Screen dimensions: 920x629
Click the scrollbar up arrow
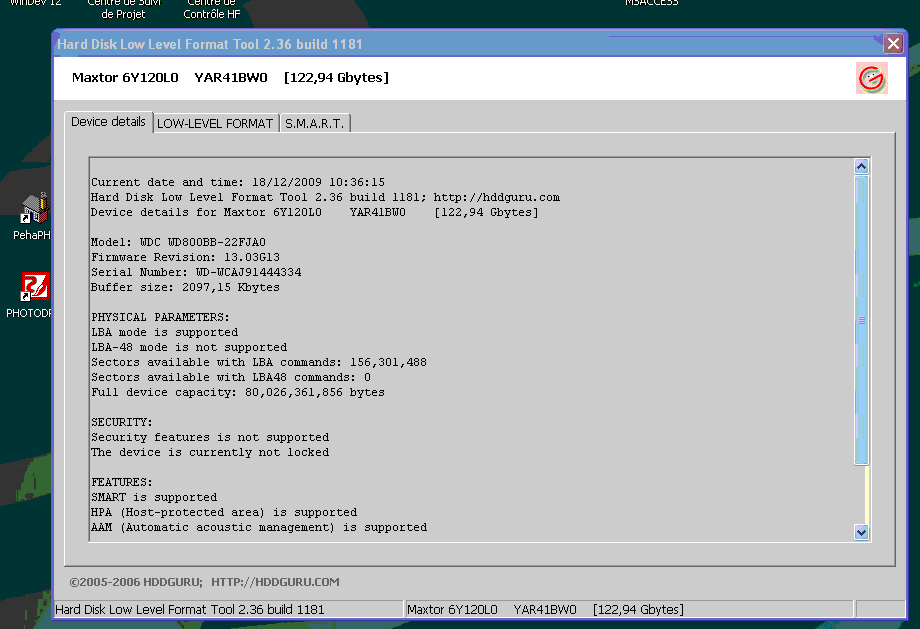point(861,167)
